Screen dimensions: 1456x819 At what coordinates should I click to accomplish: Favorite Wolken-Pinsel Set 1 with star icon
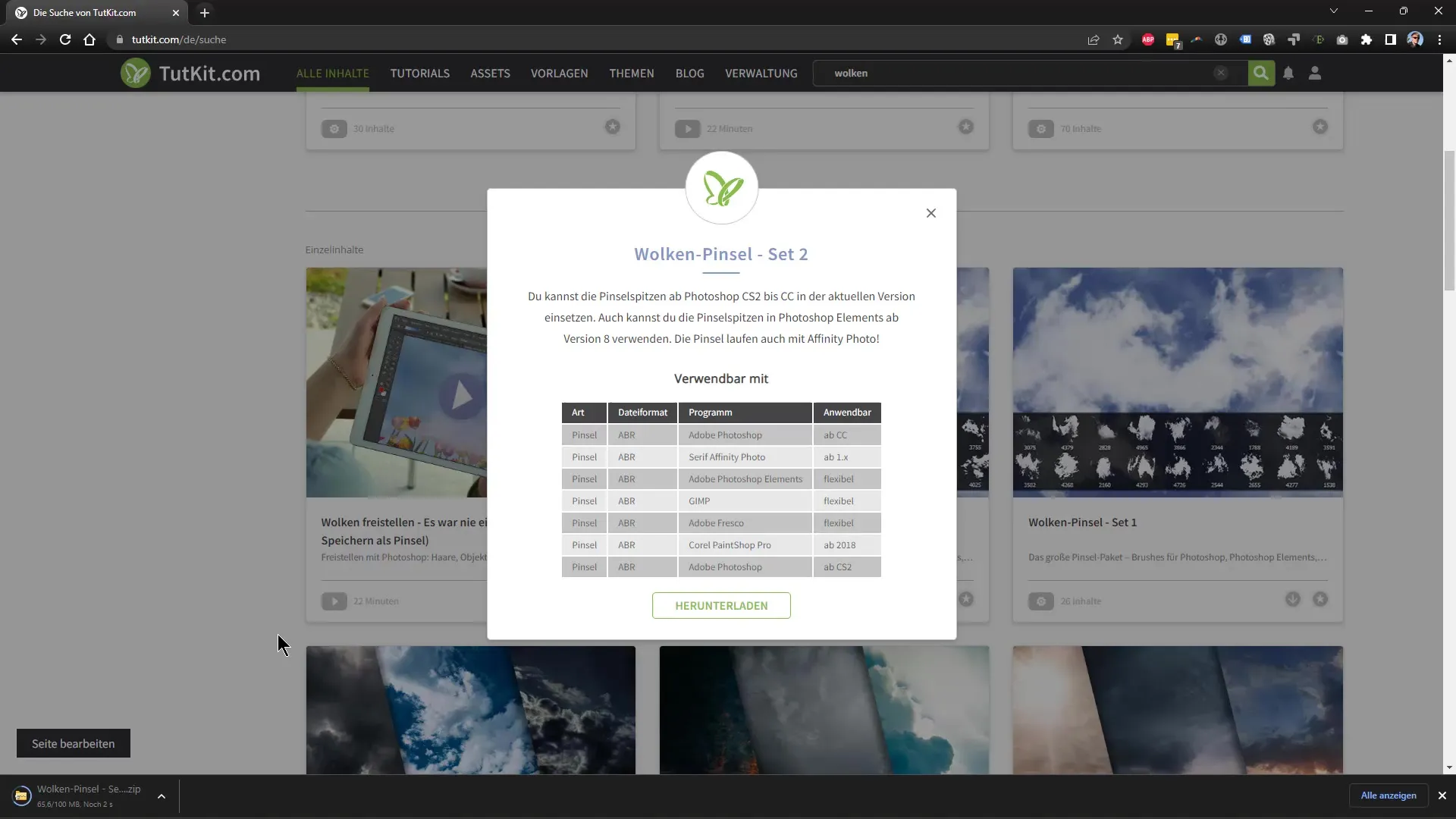click(1320, 599)
